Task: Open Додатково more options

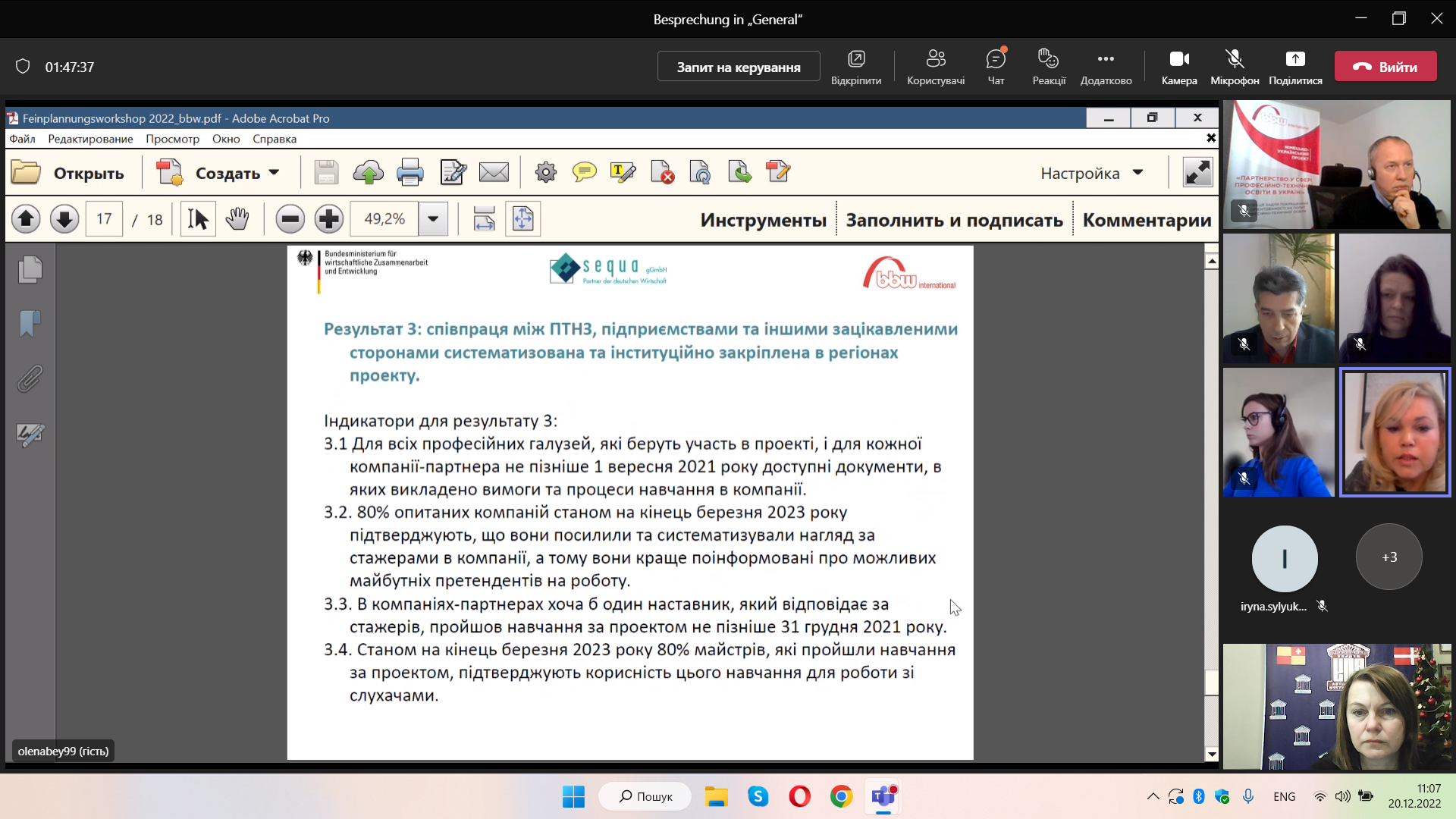Action: (x=1106, y=67)
